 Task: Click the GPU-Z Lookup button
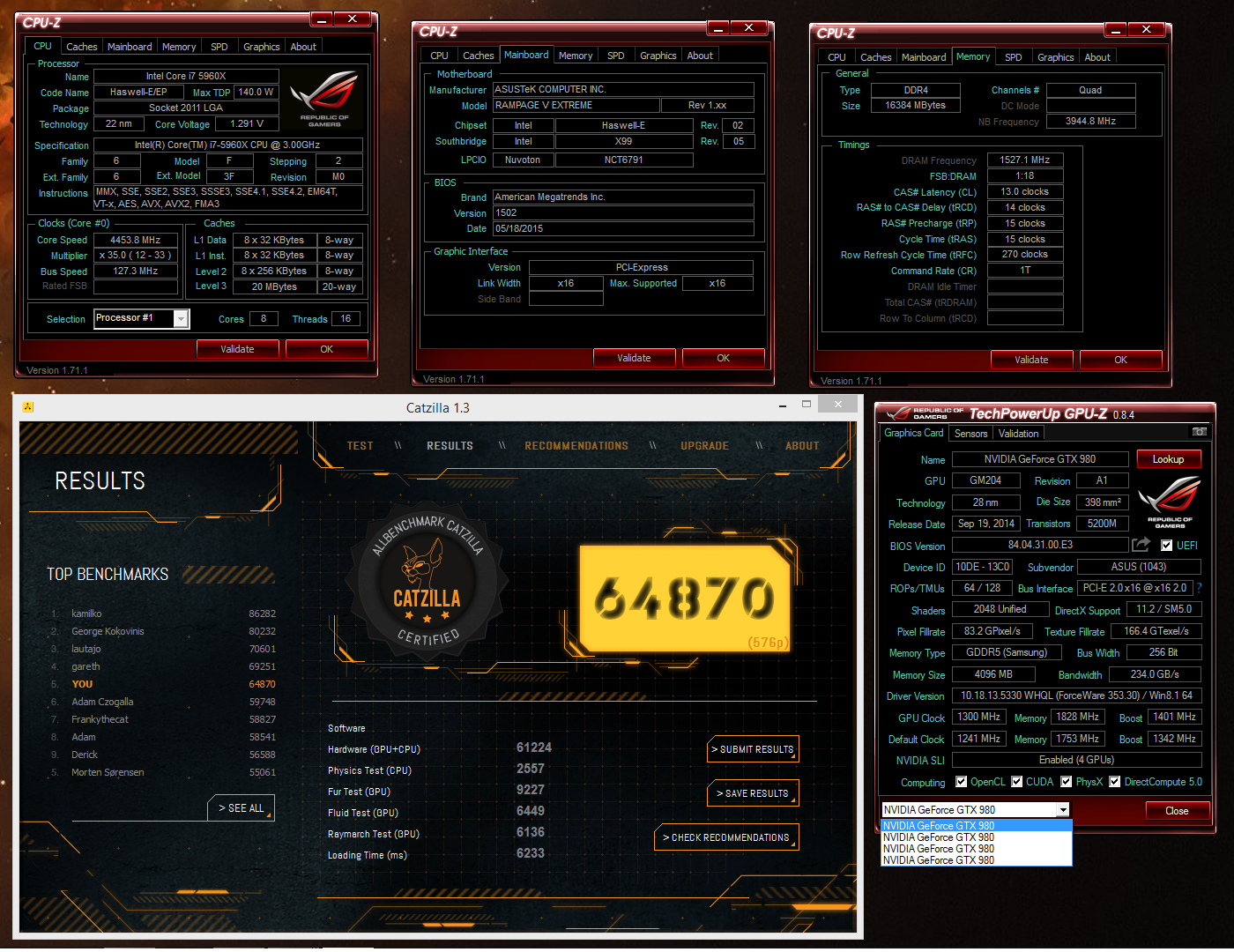(1168, 459)
